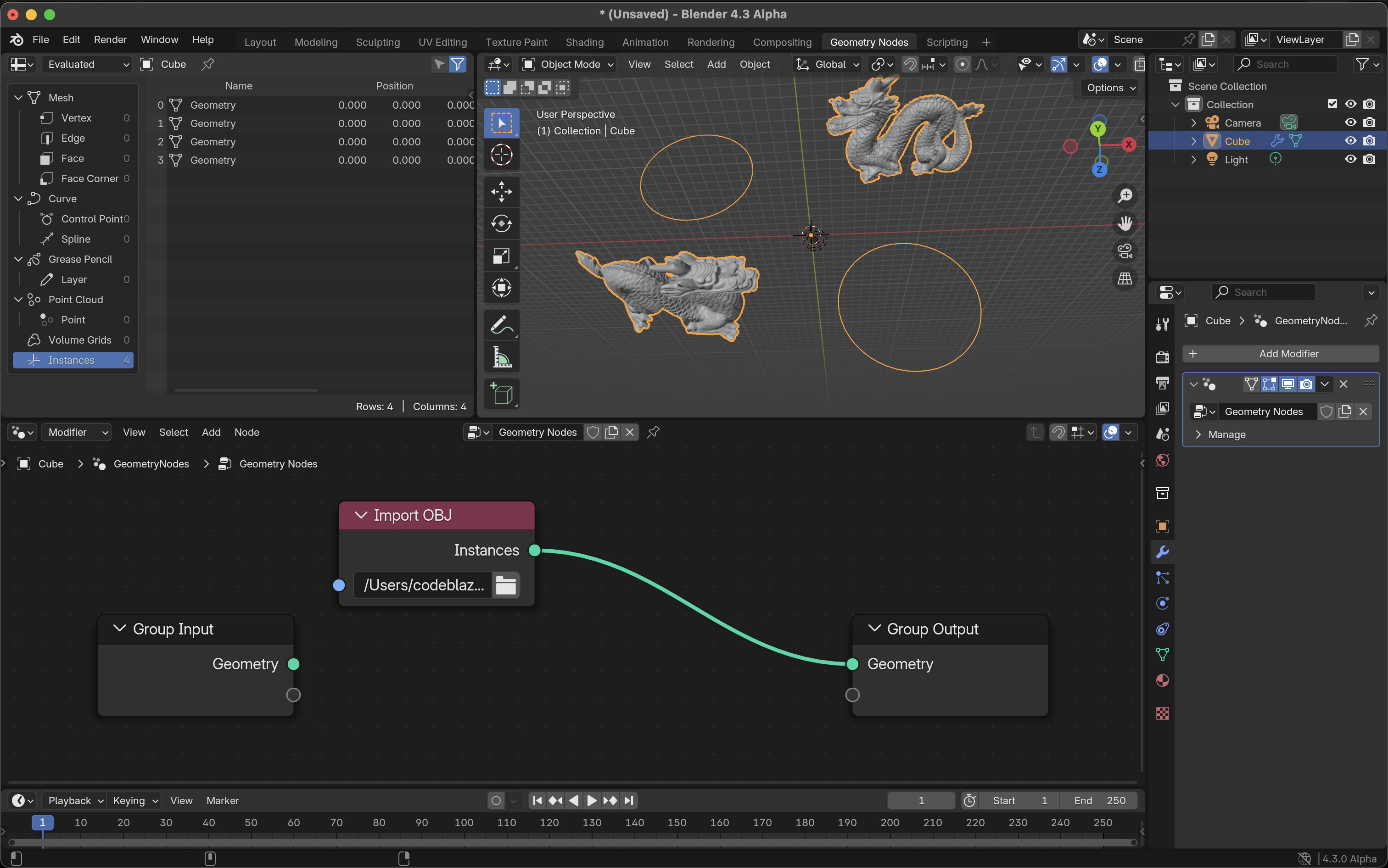The image size is (1388, 868).
Task: Toggle modifier show in viewport
Action: coord(1287,384)
